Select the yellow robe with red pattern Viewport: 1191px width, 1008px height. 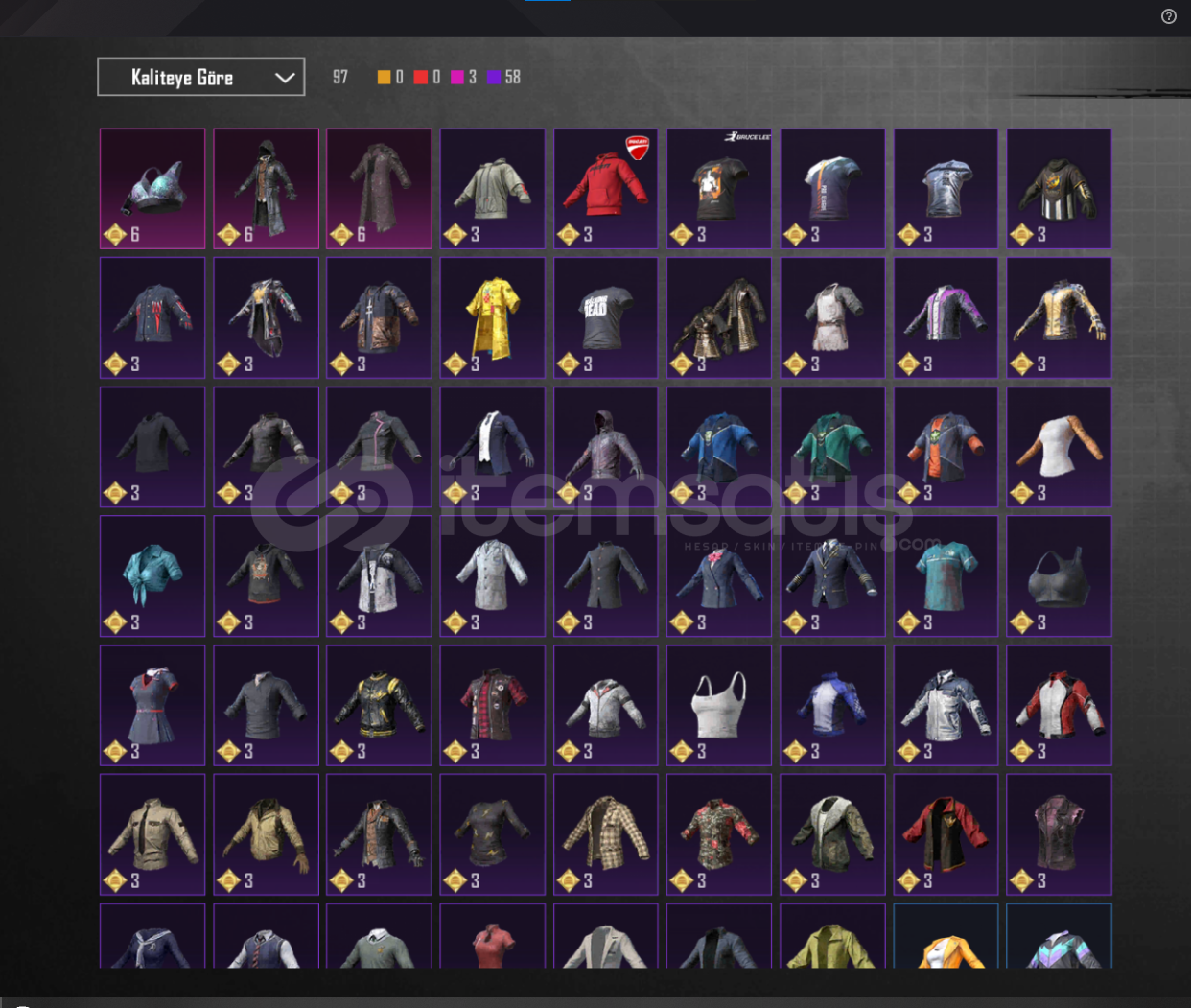[492, 317]
